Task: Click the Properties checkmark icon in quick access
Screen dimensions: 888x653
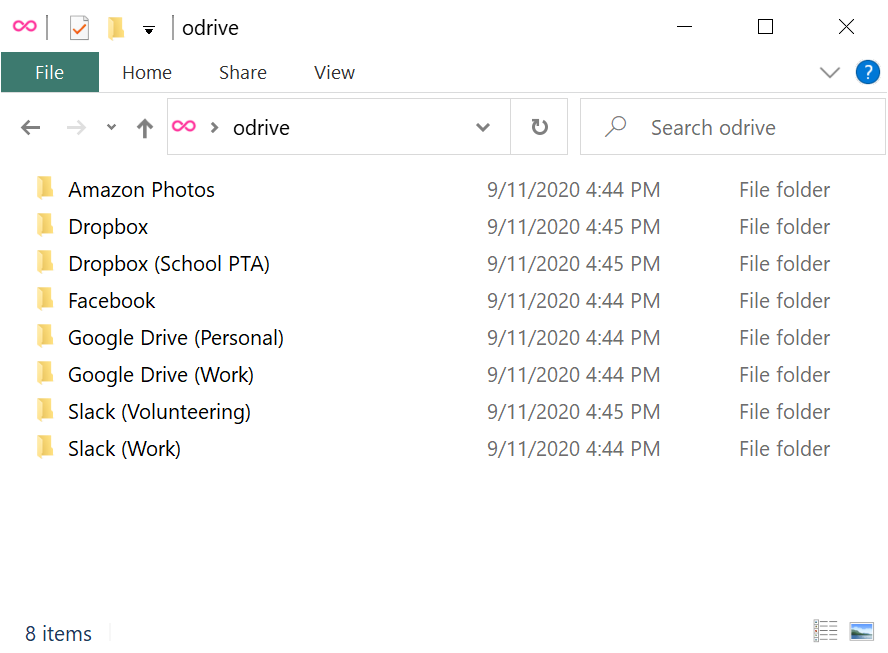Action: [79, 28]
